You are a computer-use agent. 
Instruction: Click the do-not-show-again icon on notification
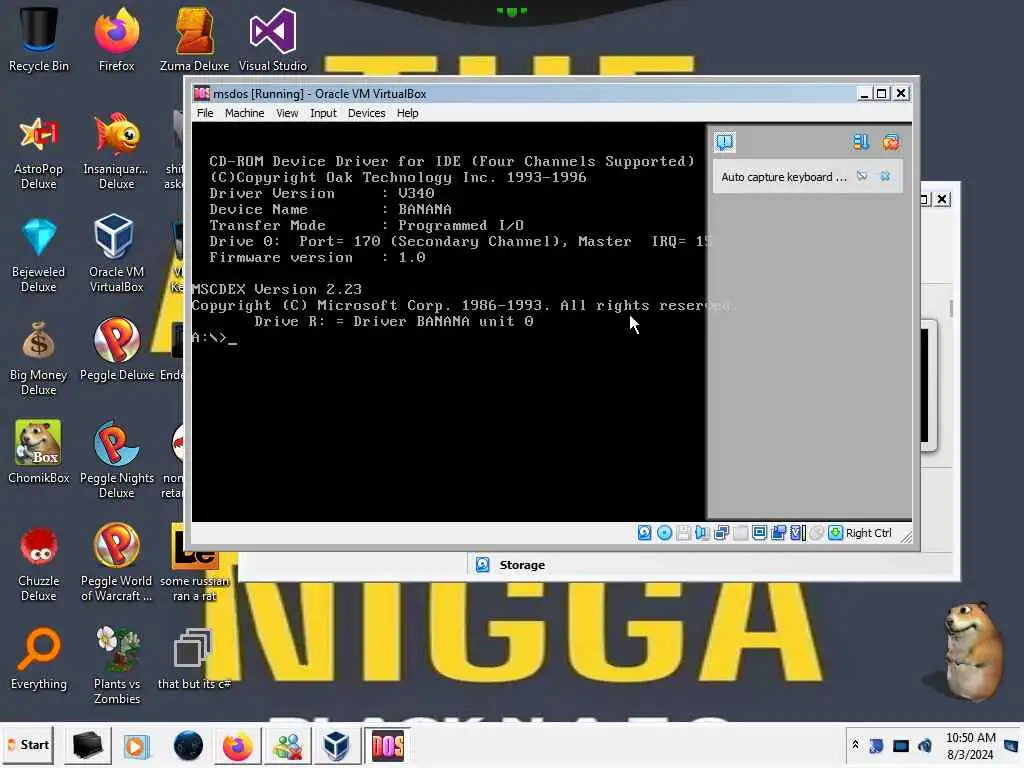pyautogui.click(x=862, y=176)
